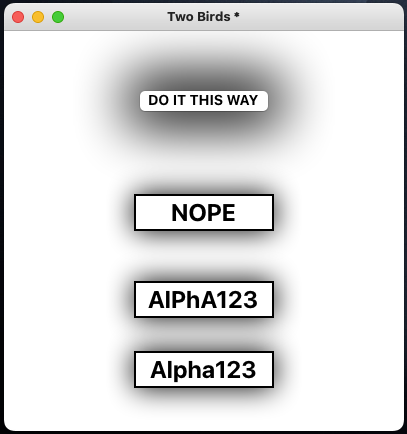
Task: Select the lowercase-style Alpha123 option
Action: pyautogui.click(x=204, y=369)
